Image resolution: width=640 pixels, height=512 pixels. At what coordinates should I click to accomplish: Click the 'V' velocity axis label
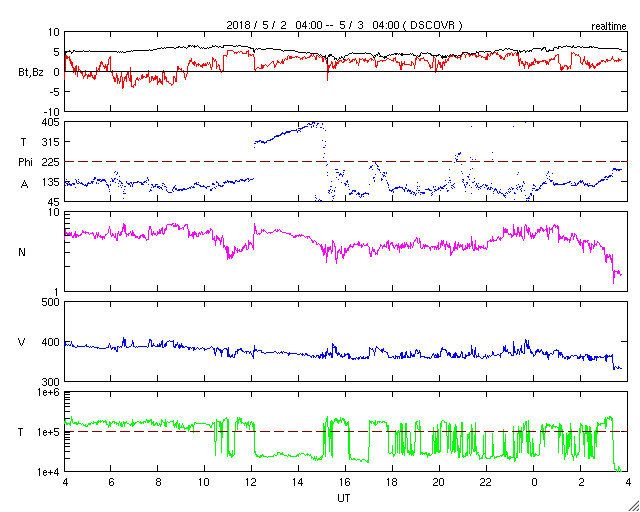tap(22, 342)
